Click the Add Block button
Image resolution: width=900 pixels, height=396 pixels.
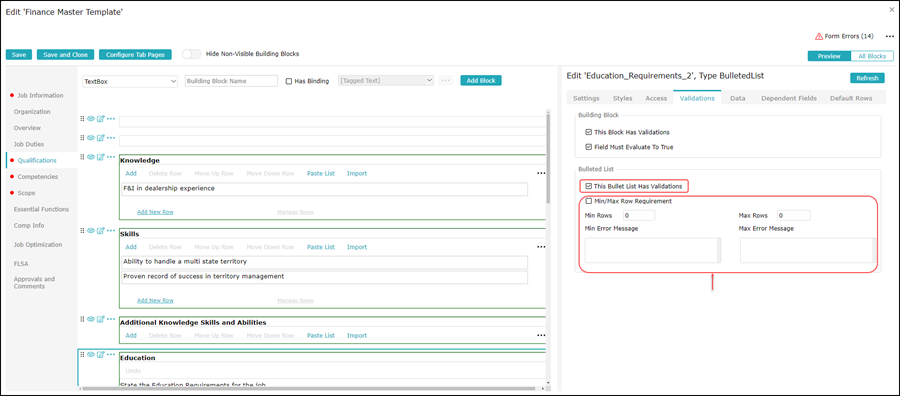pos(481,81)
